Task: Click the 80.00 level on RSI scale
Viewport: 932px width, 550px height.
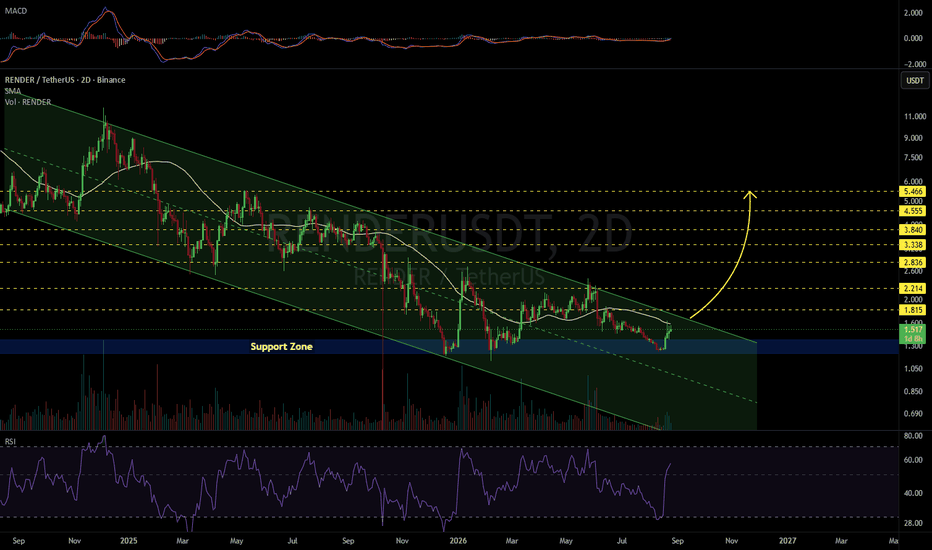Action: (913, 436)
